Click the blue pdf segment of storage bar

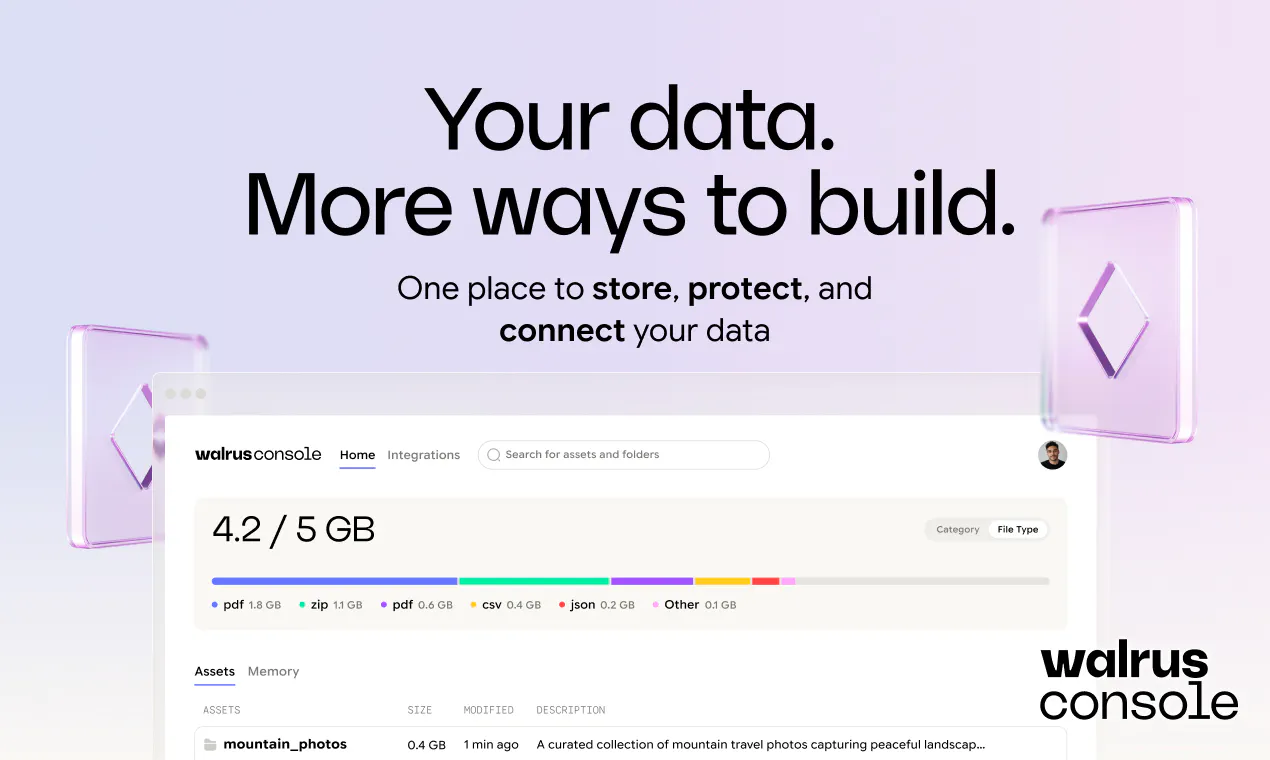coord(335,581)
